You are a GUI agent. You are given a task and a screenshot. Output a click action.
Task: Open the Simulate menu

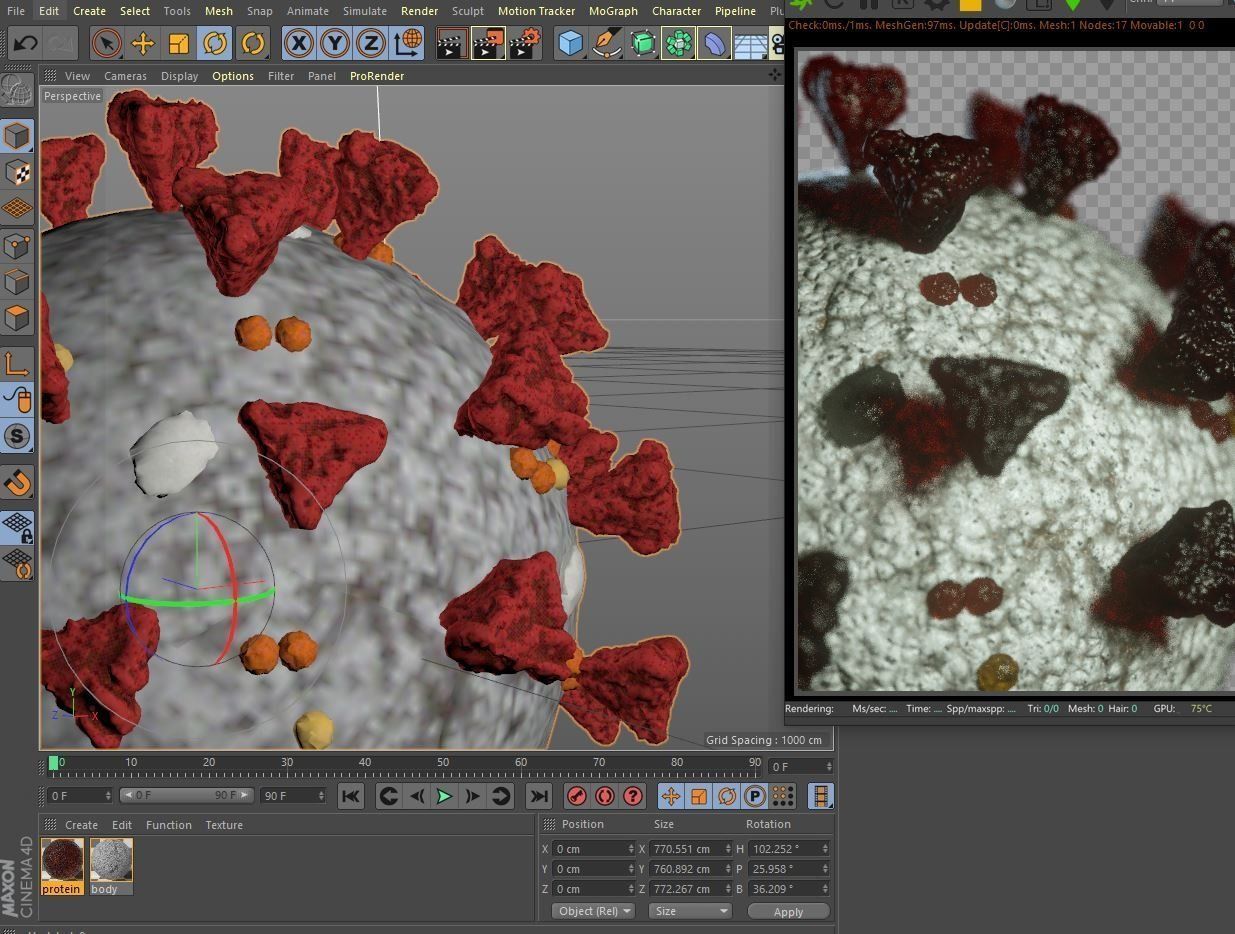tap(365, 11)
